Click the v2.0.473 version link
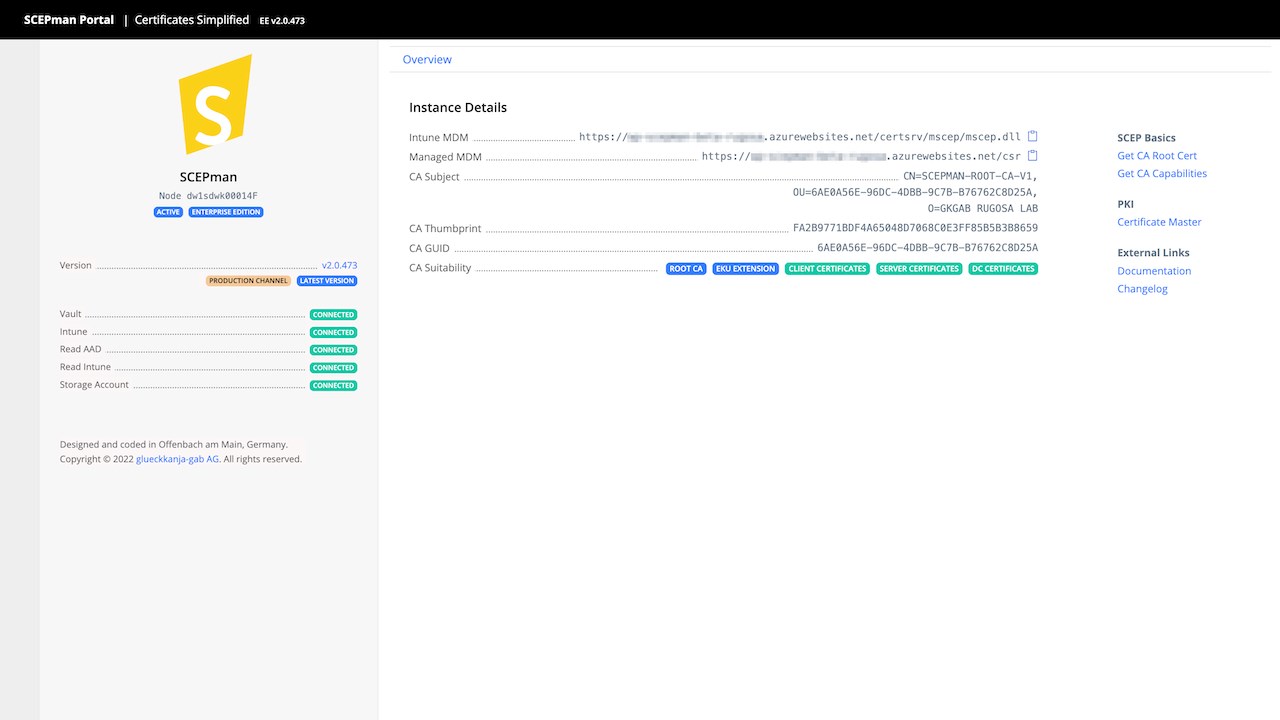The height and width of the screenshot is (720, 1280). click(x=339, y=266)
